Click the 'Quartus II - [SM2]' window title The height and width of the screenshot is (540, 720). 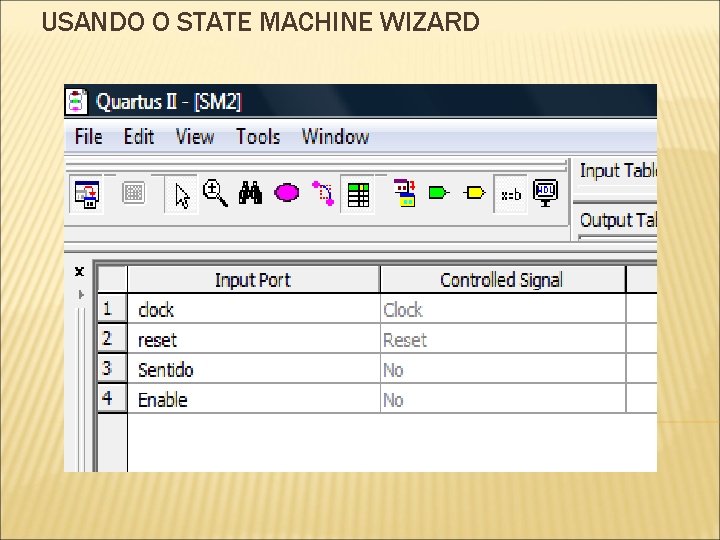tap(169, 101)
